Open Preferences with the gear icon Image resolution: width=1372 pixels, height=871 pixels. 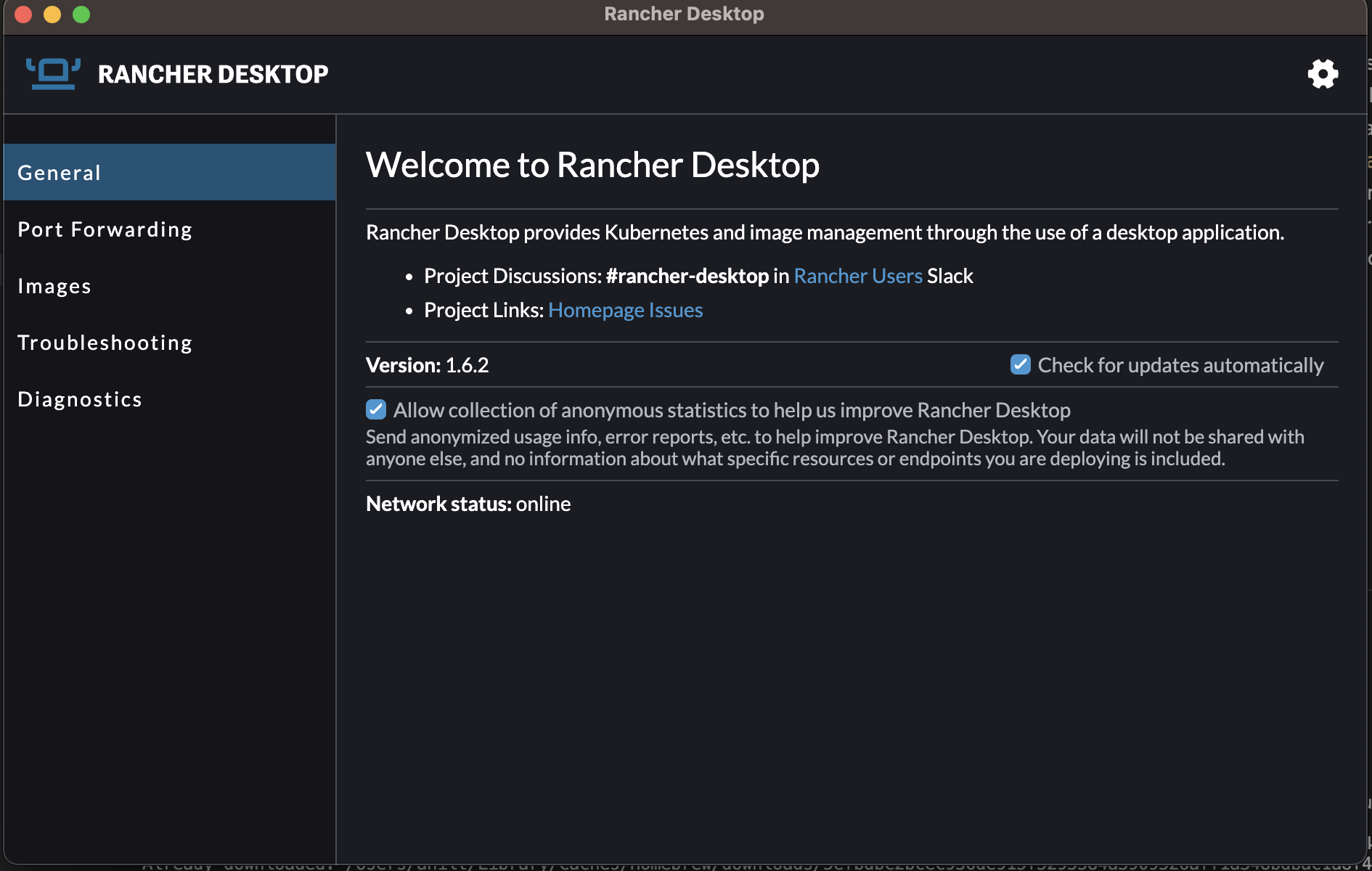(x=1323, y=74)
